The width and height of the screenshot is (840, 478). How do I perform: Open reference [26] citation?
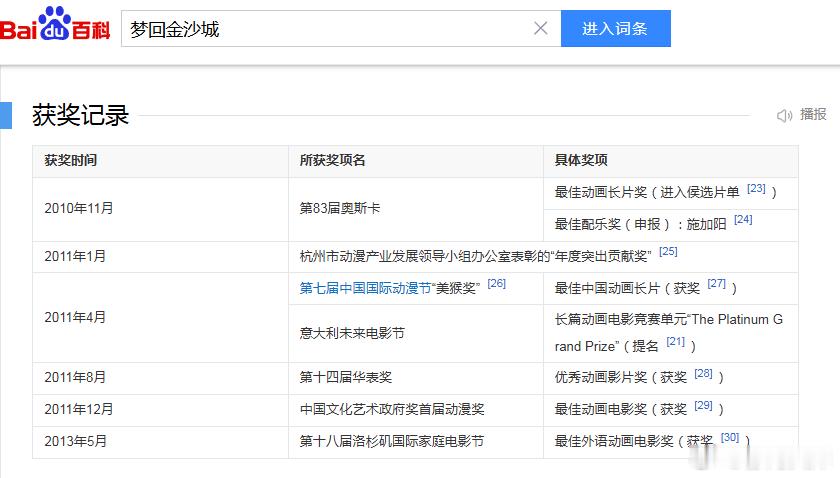click(x=497, y=283)
